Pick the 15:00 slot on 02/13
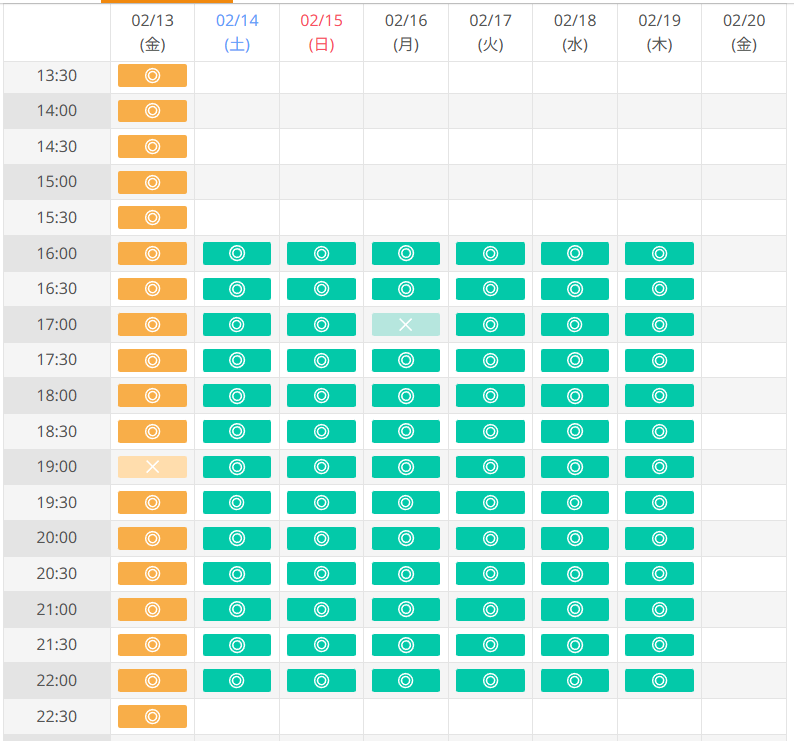The width and height of the screenshot is (794, 741). [152, 182]
